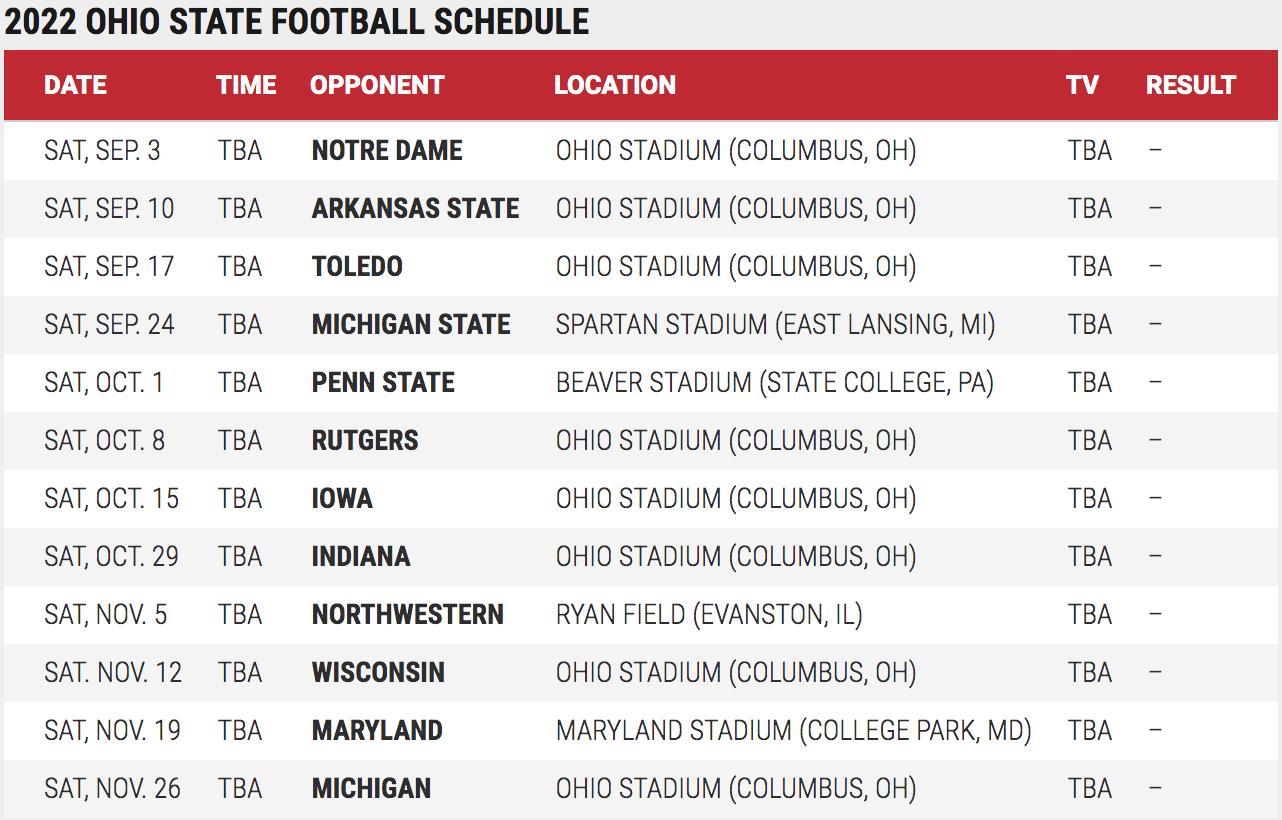Click the DATE column header

[x=75, y=85]
